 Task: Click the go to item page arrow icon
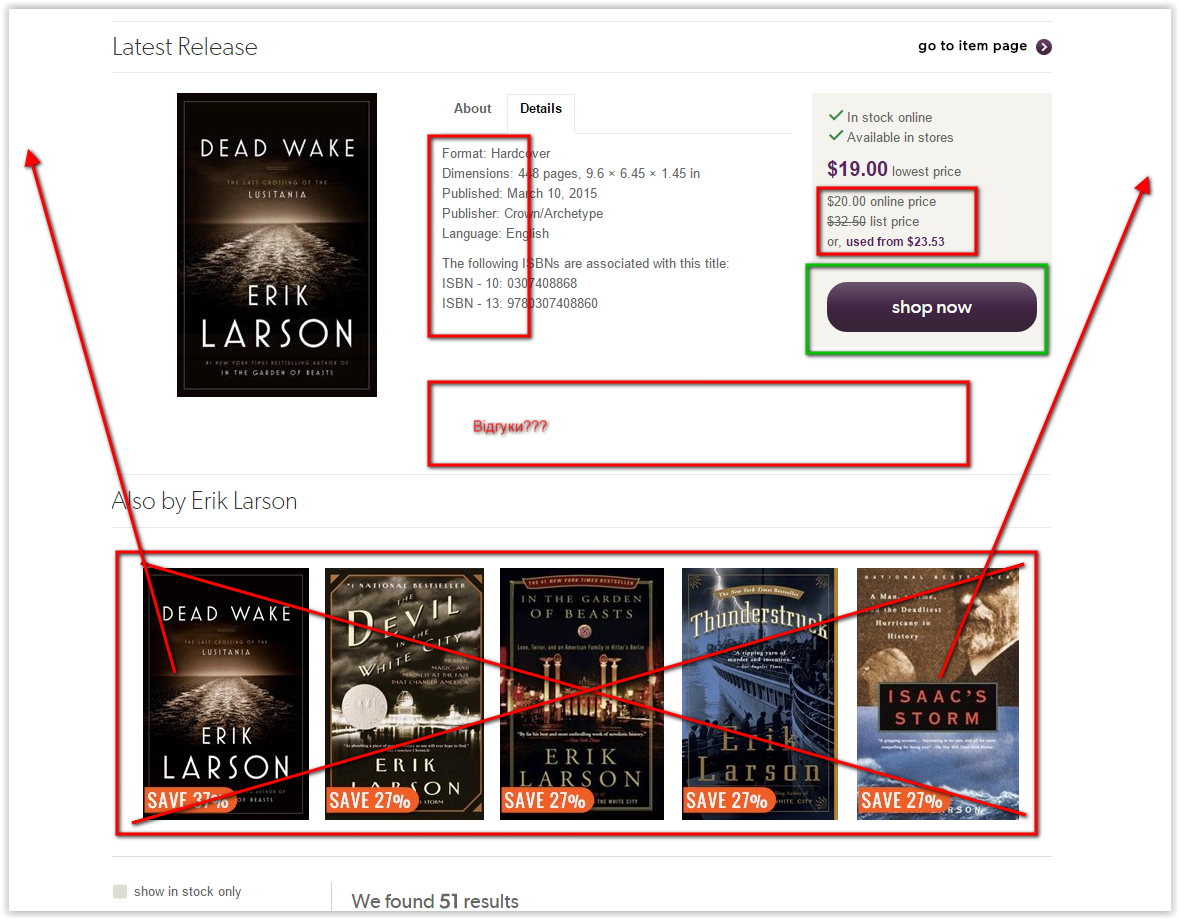click(x=1044, y=47)
